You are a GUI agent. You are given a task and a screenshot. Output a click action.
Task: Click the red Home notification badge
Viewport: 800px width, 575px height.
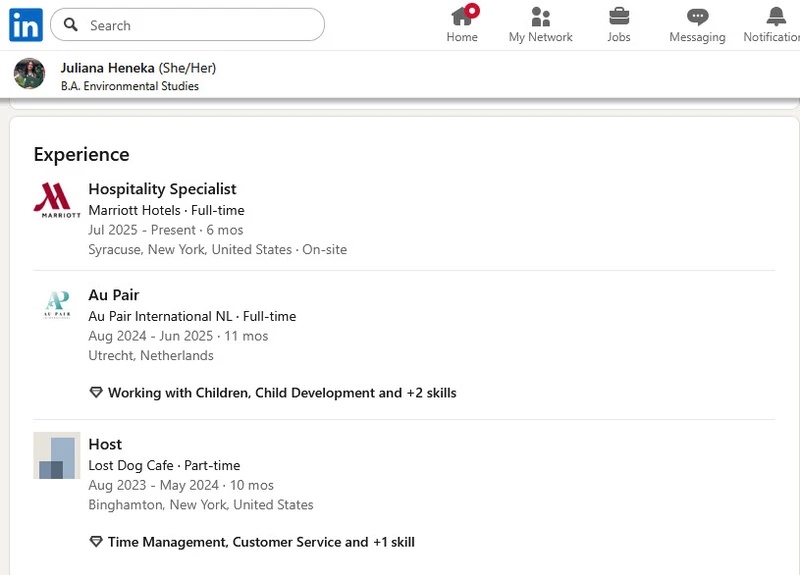(472, 10)
